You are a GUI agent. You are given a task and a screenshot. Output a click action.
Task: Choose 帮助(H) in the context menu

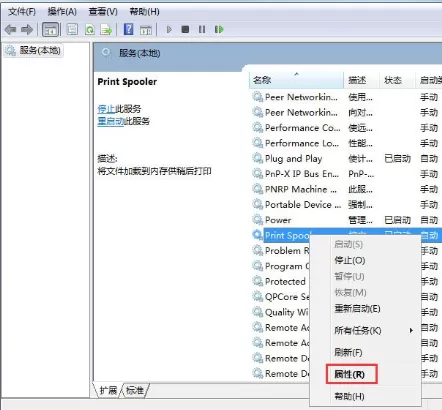[x=349, y=396]
